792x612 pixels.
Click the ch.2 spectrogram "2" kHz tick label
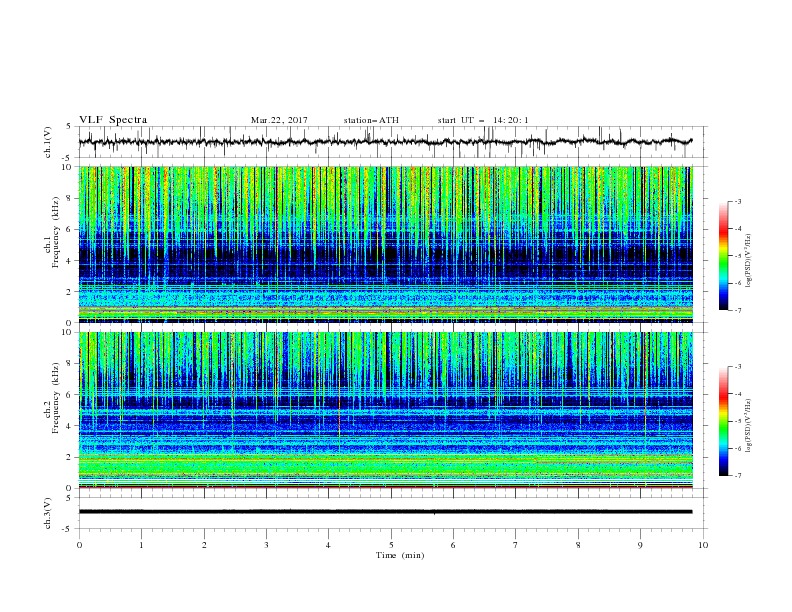click(x=71, y=457)
